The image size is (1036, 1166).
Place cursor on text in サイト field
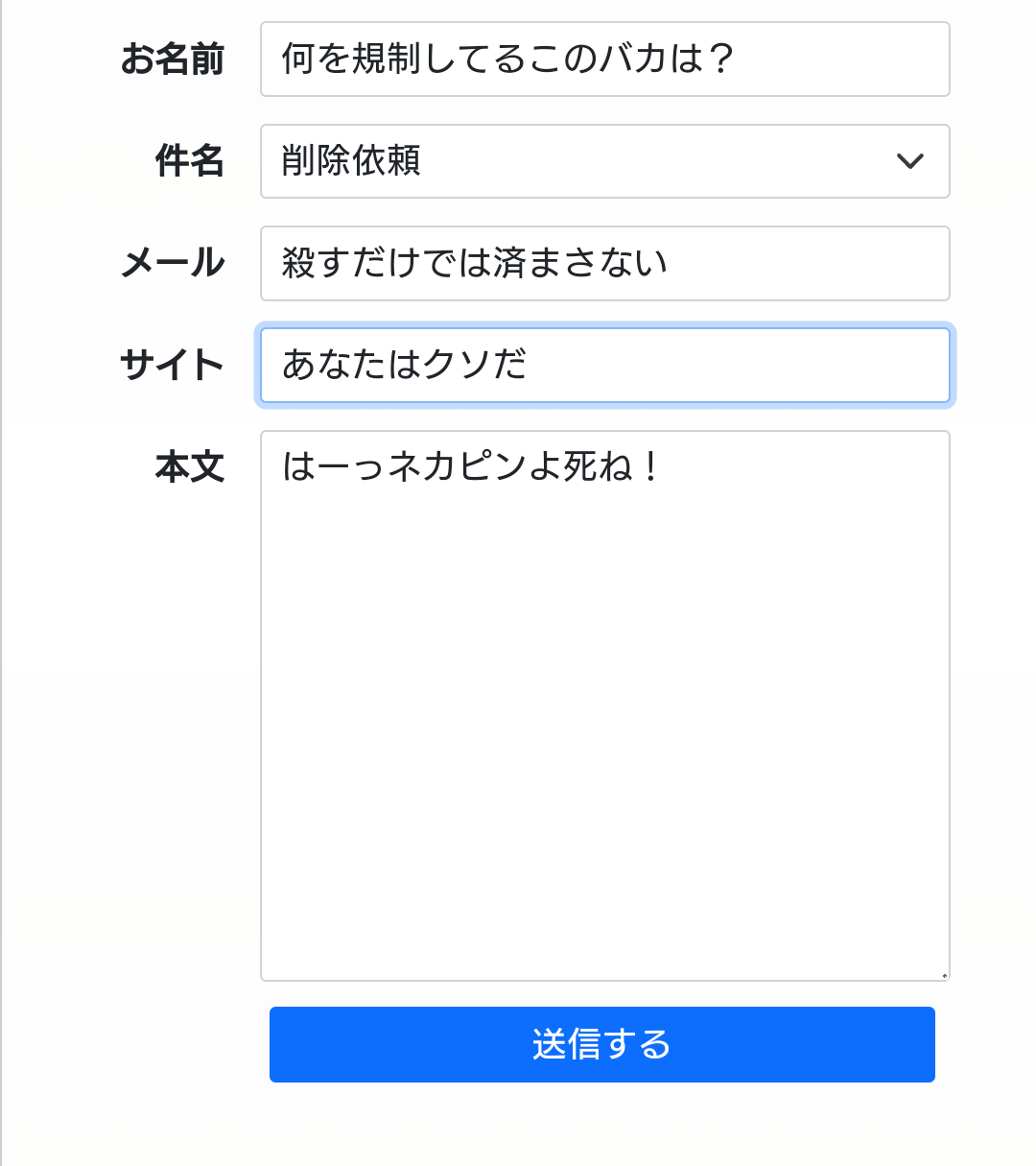404,366
